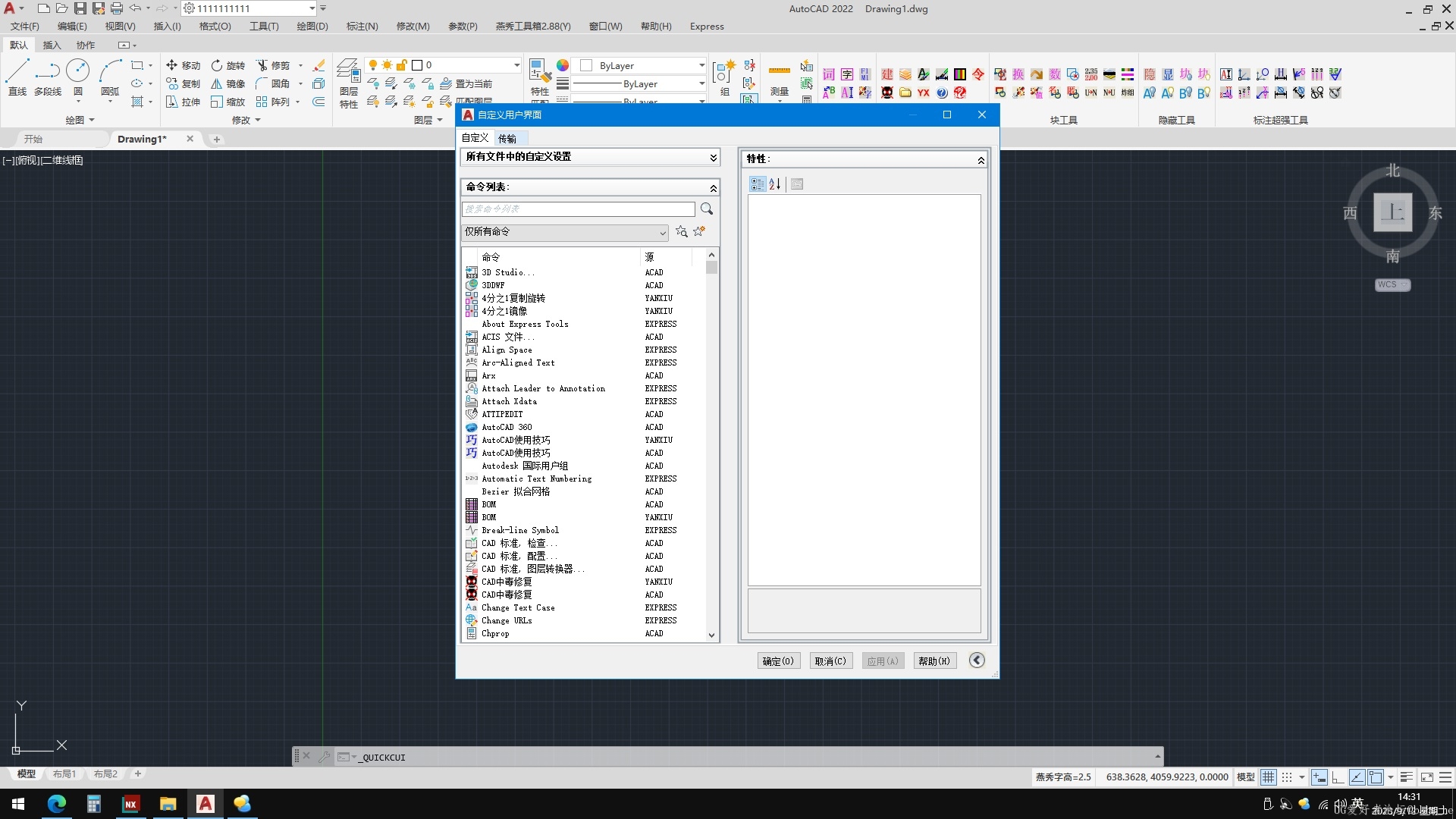Click the 拉伸 (Stretch) tool
1456x819 pixels.
(x=184, y=102)
